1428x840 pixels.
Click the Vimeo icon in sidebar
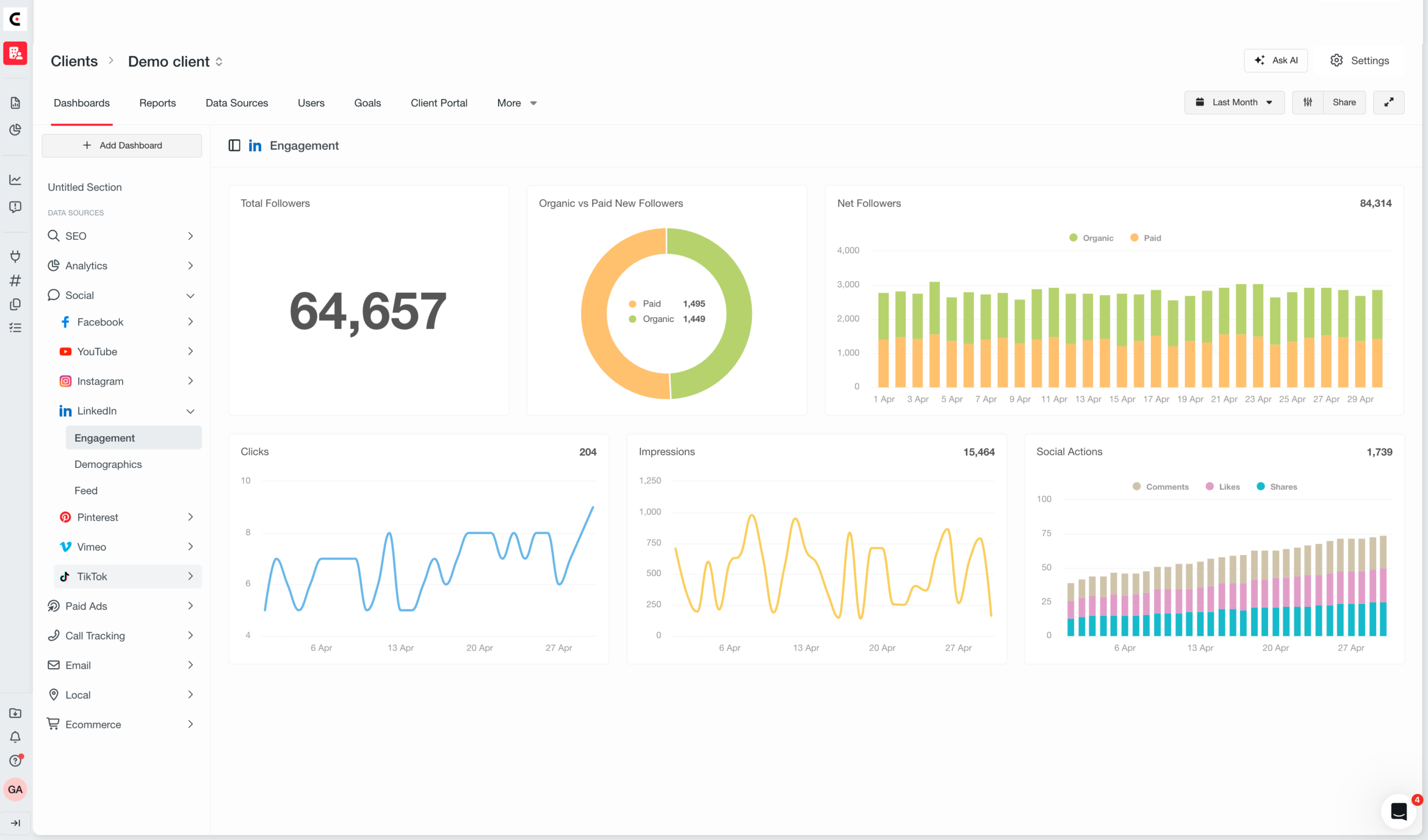click(x=66, y=547)
